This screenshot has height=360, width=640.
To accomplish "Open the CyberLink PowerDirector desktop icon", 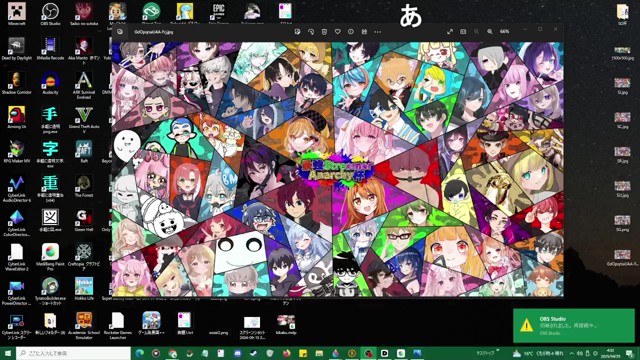I will 17,291.
